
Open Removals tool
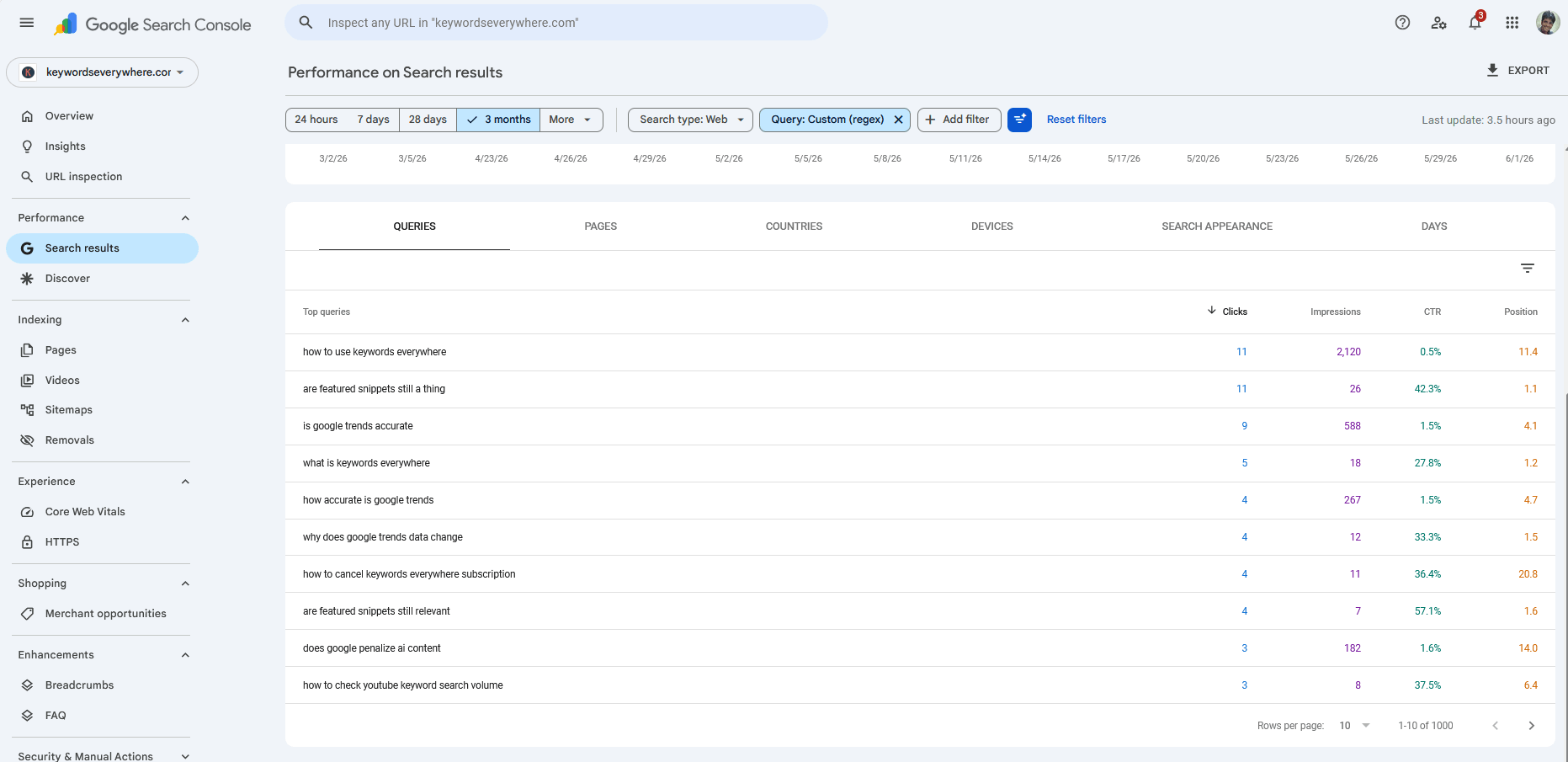[x=102, y=440]
